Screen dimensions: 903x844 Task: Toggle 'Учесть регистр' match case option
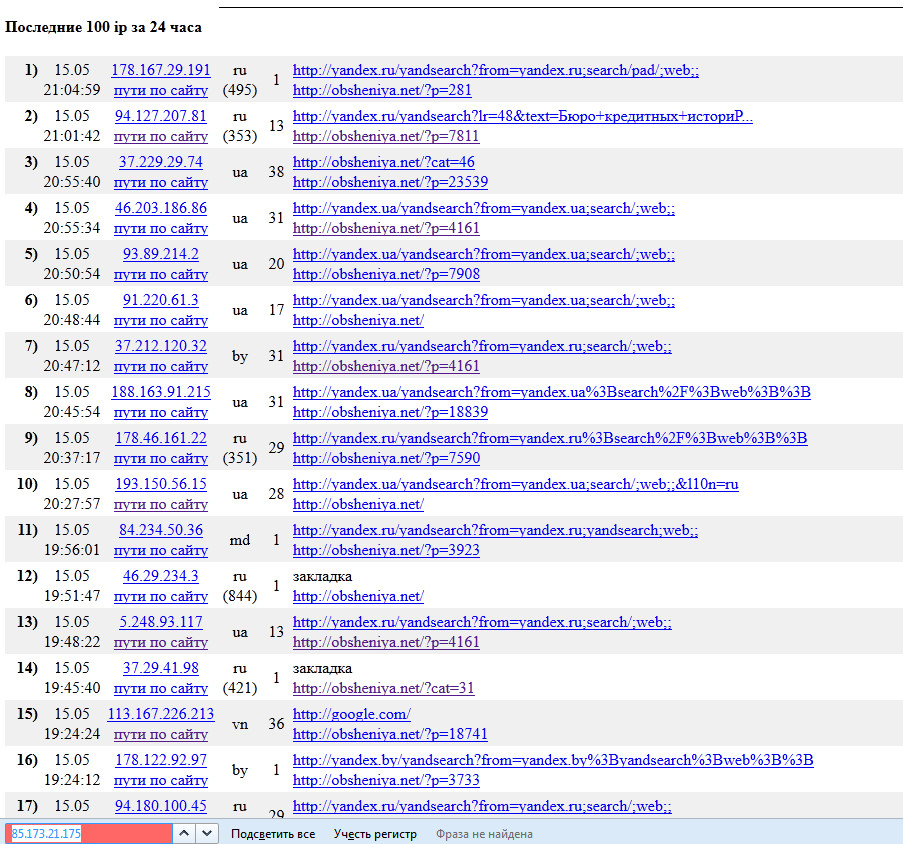pos(375,834)
